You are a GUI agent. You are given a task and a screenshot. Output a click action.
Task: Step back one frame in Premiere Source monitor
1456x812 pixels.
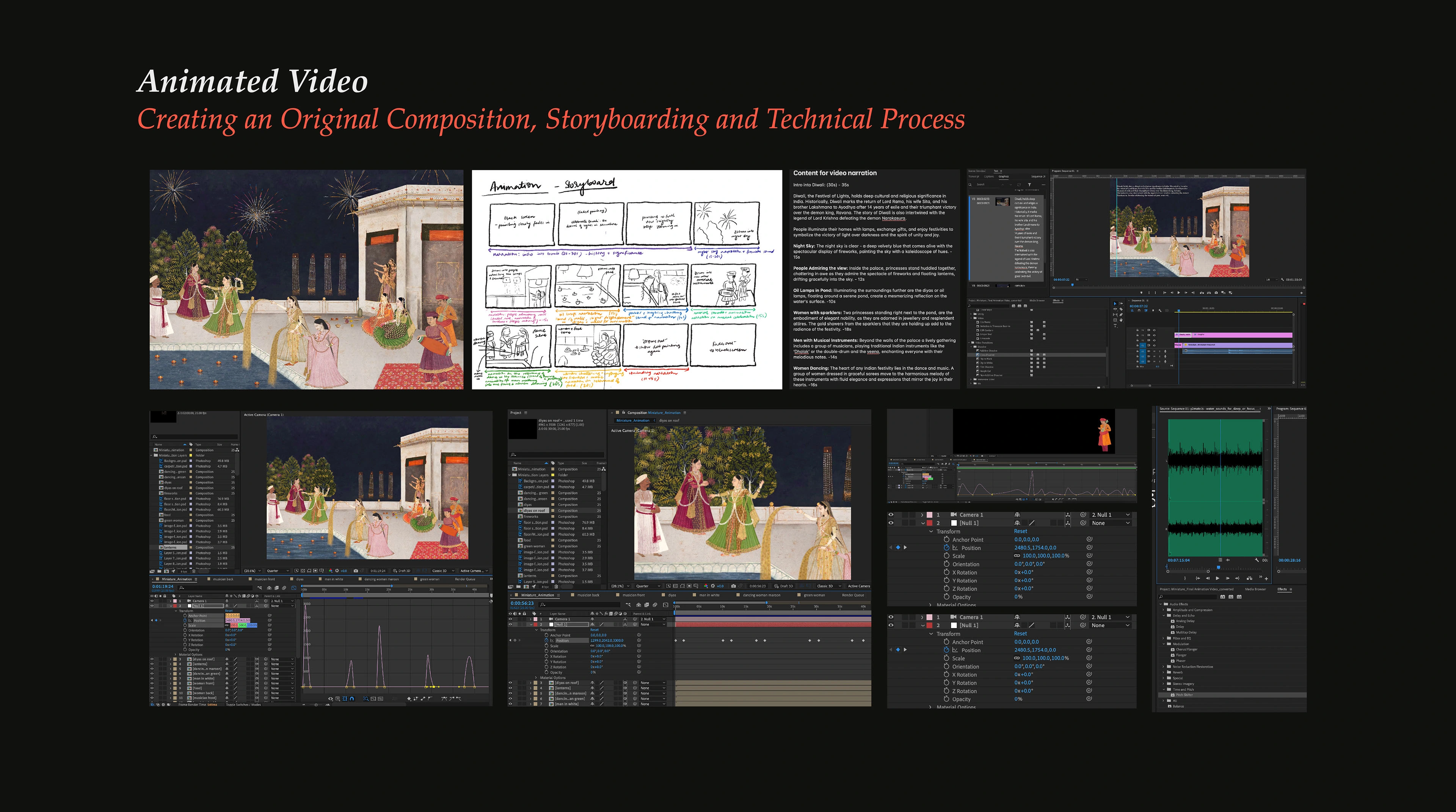(x=1208, y=578)
